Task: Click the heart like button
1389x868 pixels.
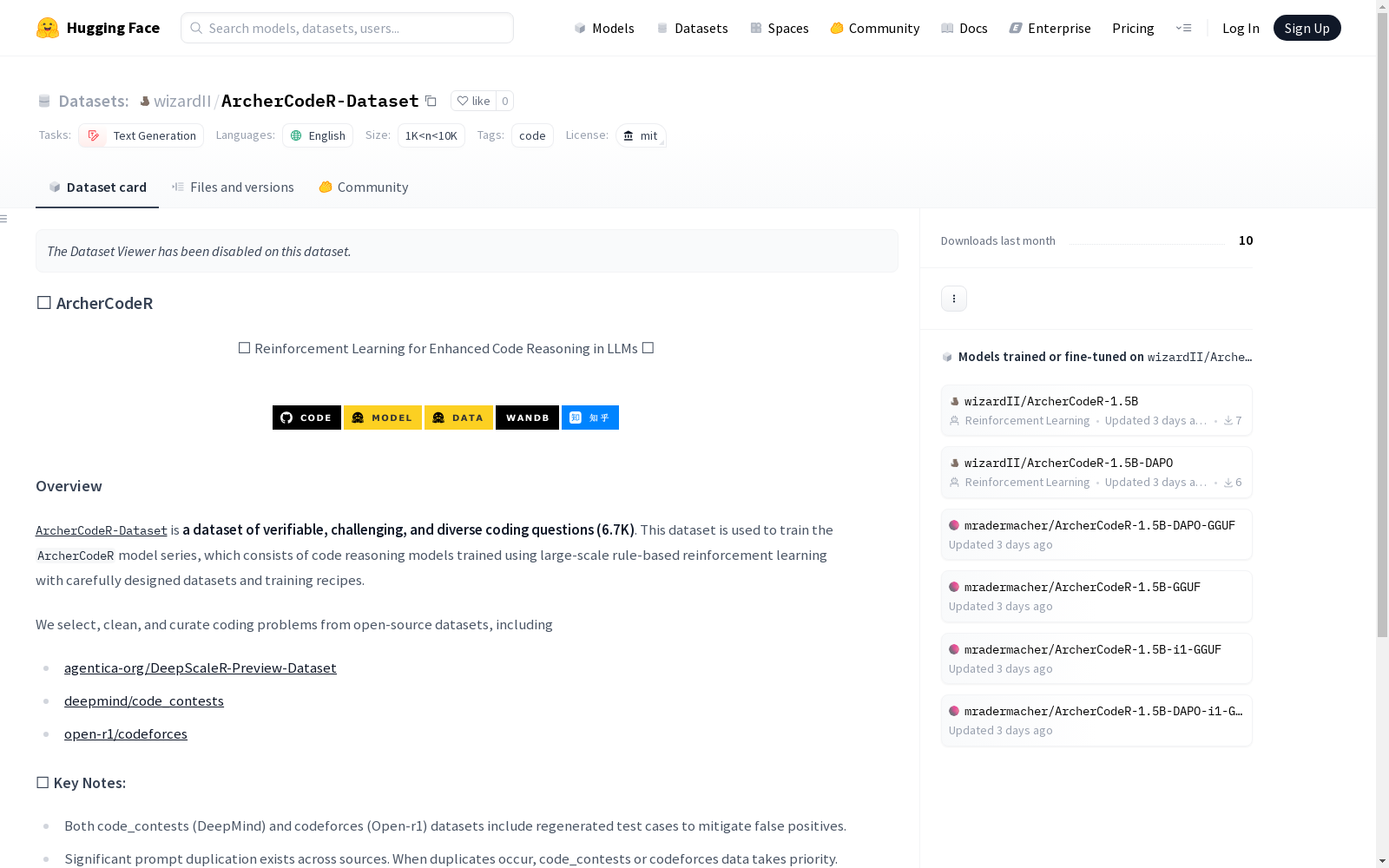Action: (x=474, y=101)
